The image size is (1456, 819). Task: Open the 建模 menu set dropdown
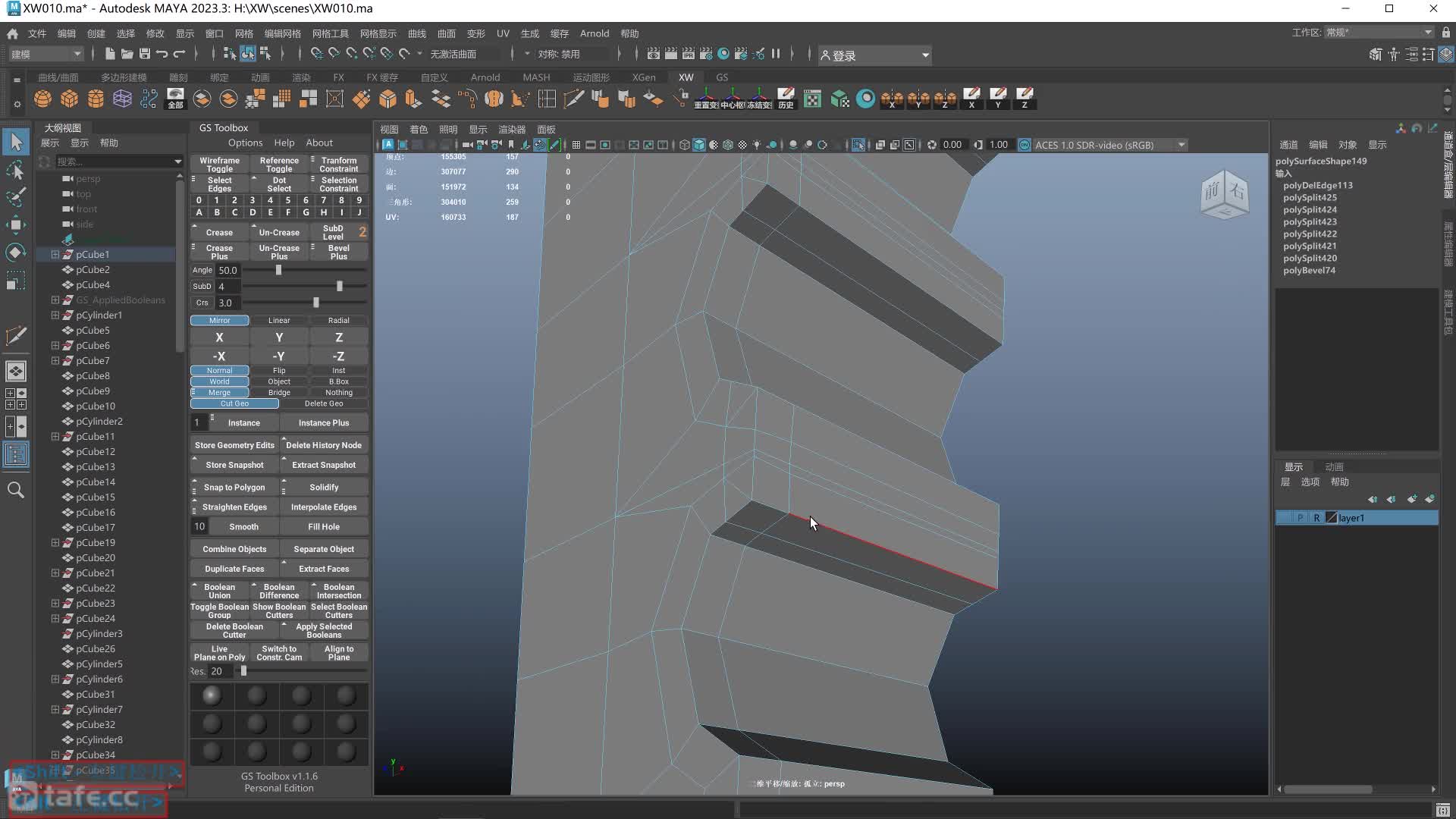point(45,54)
